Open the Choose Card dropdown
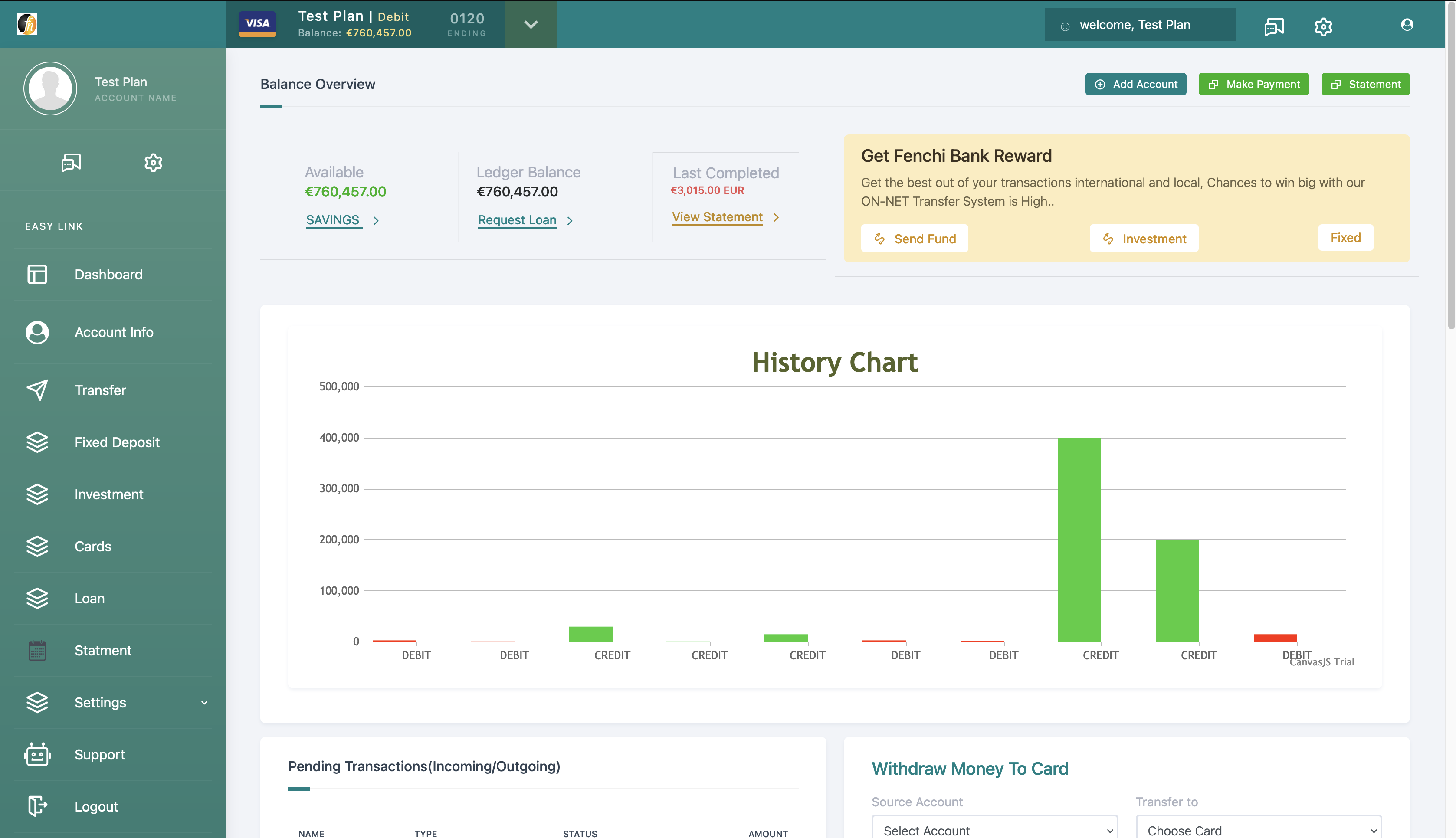Viewport: 1456px width, 838px height. point(1258,830)
